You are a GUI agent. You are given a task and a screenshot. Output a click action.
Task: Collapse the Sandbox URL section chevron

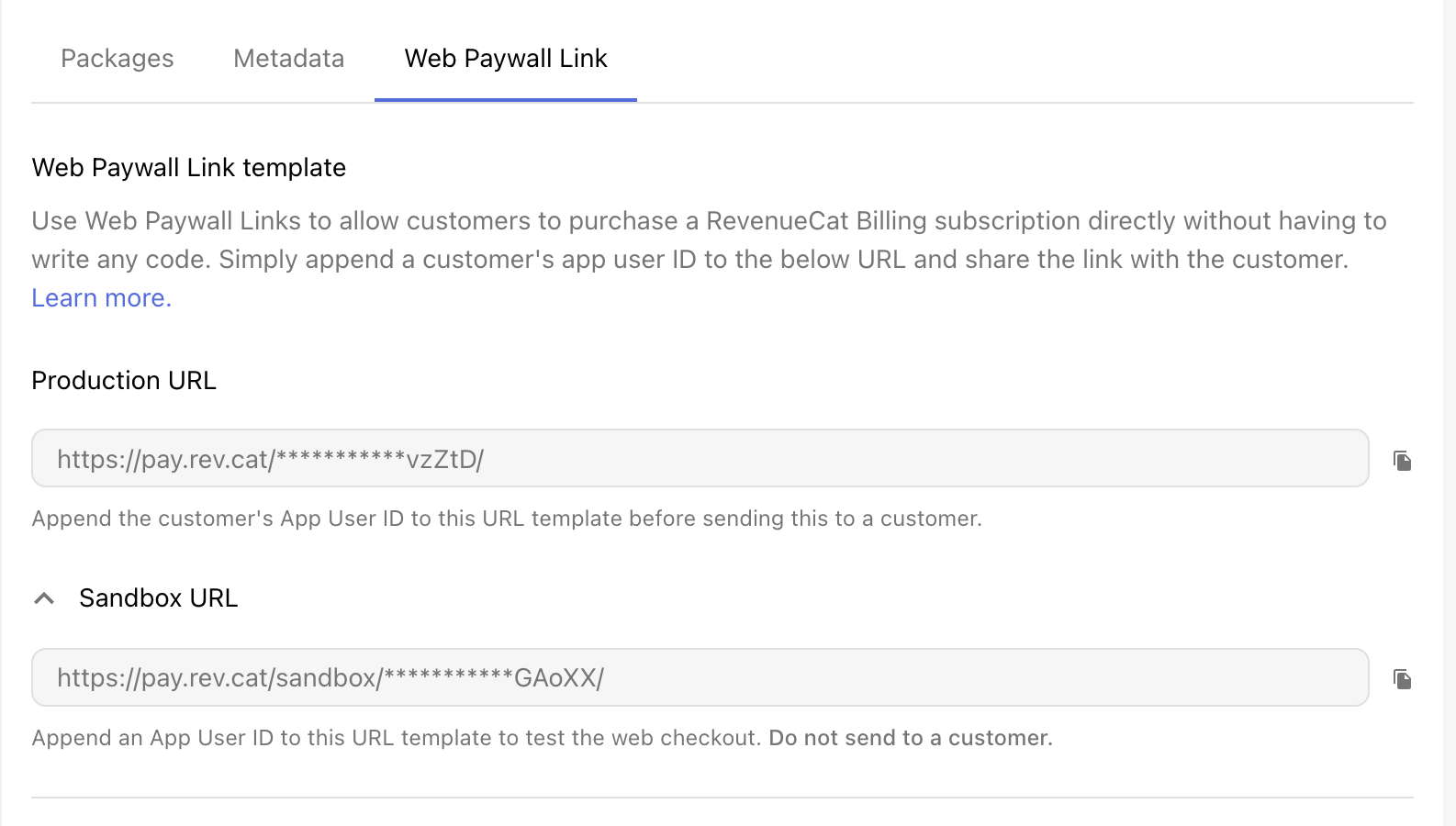[x=44, y=598]
